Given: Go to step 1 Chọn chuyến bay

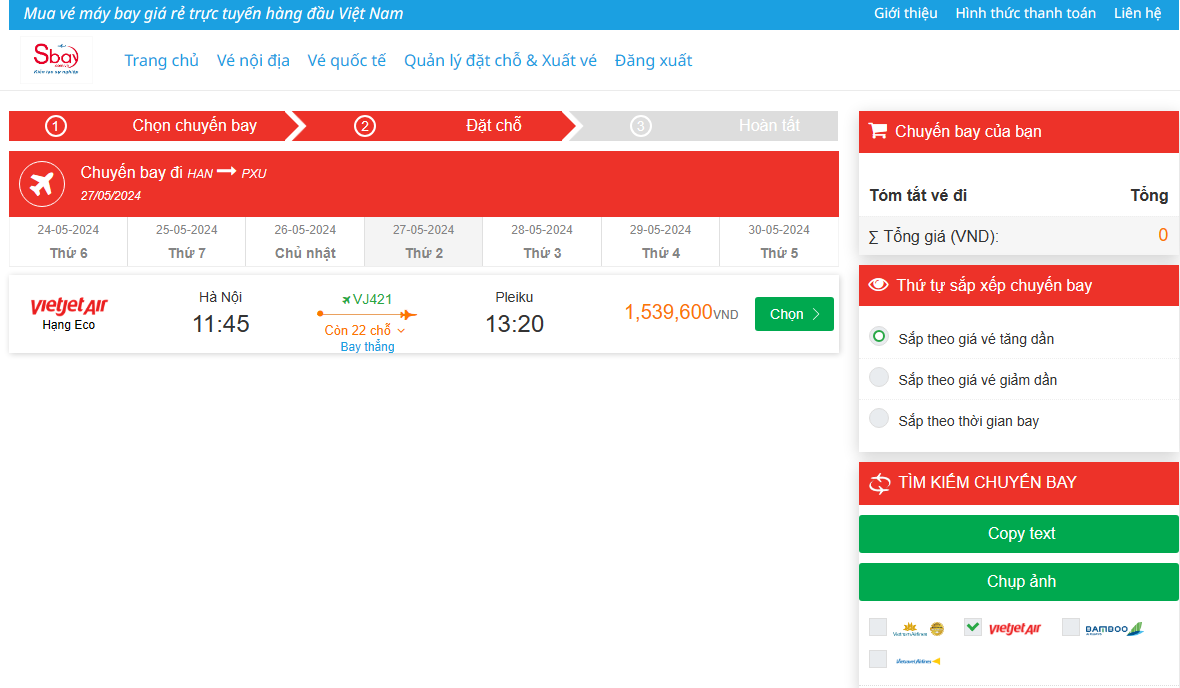Looking at the screenshot, I should [150, 126].
